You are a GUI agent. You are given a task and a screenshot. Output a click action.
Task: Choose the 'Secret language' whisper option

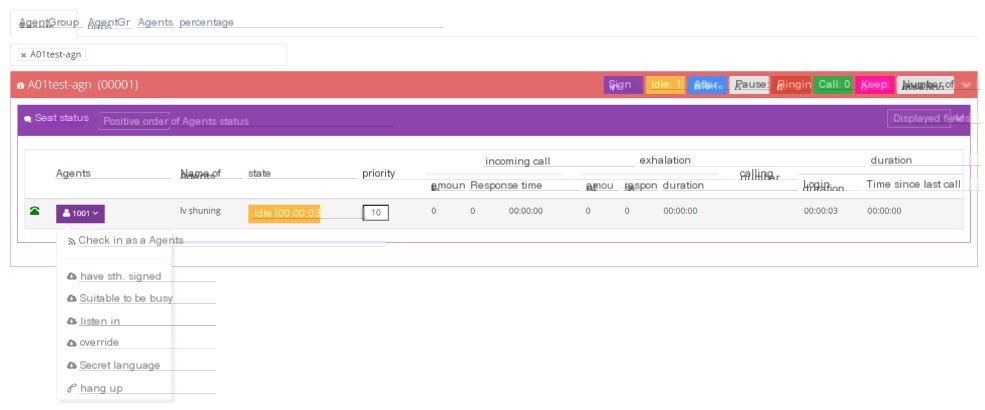click(x=114, y=365)
